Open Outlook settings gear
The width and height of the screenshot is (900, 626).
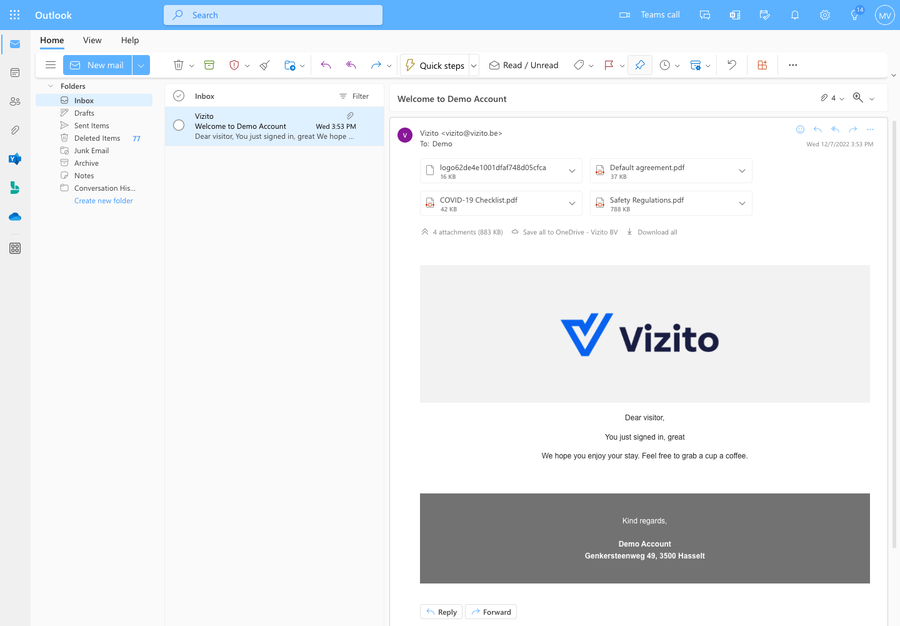[823, 15]
